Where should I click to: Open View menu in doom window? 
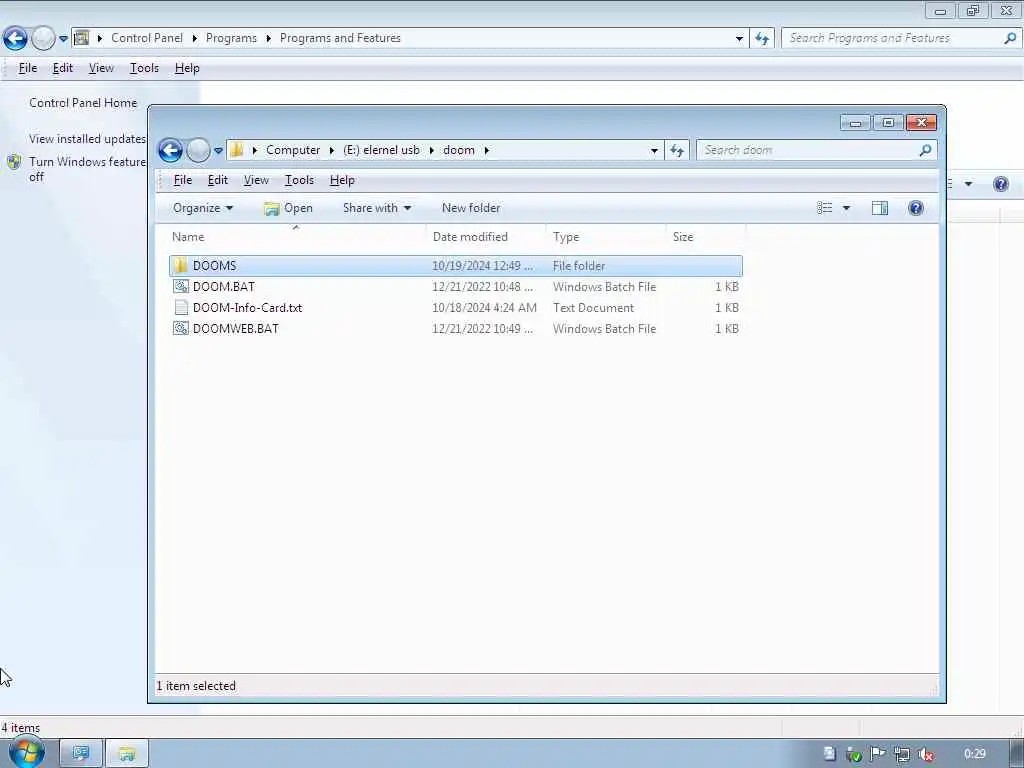(x=256, y=180)
